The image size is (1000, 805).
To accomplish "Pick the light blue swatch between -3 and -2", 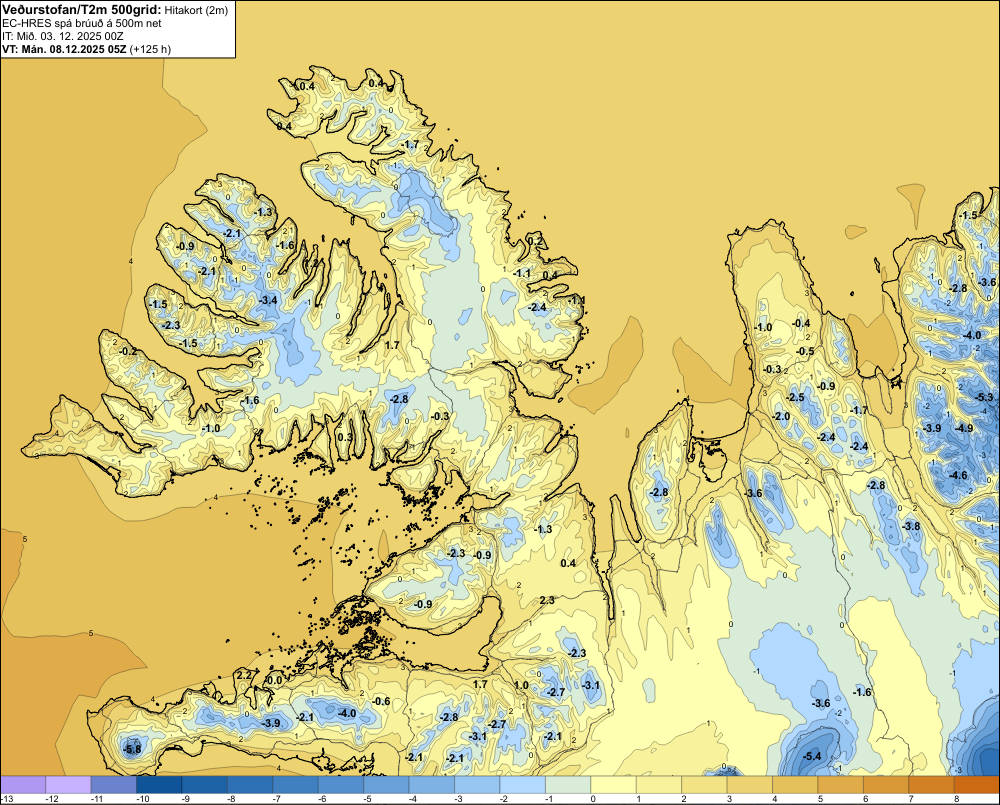I will [477, 785].
